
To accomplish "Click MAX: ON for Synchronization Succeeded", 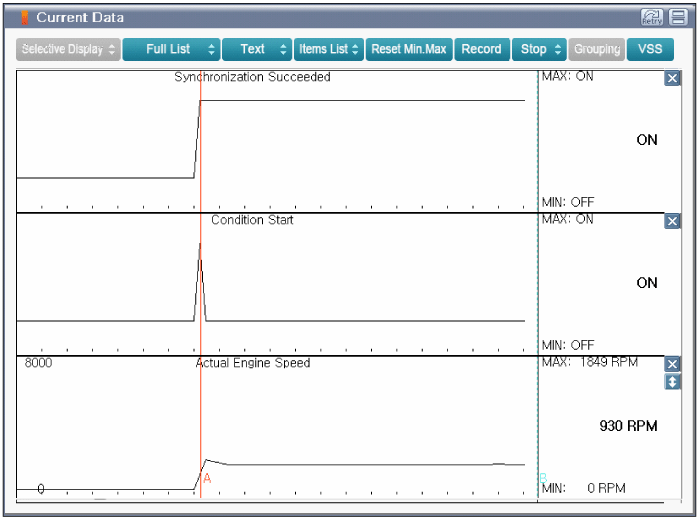I will click(x=567, y=76).
